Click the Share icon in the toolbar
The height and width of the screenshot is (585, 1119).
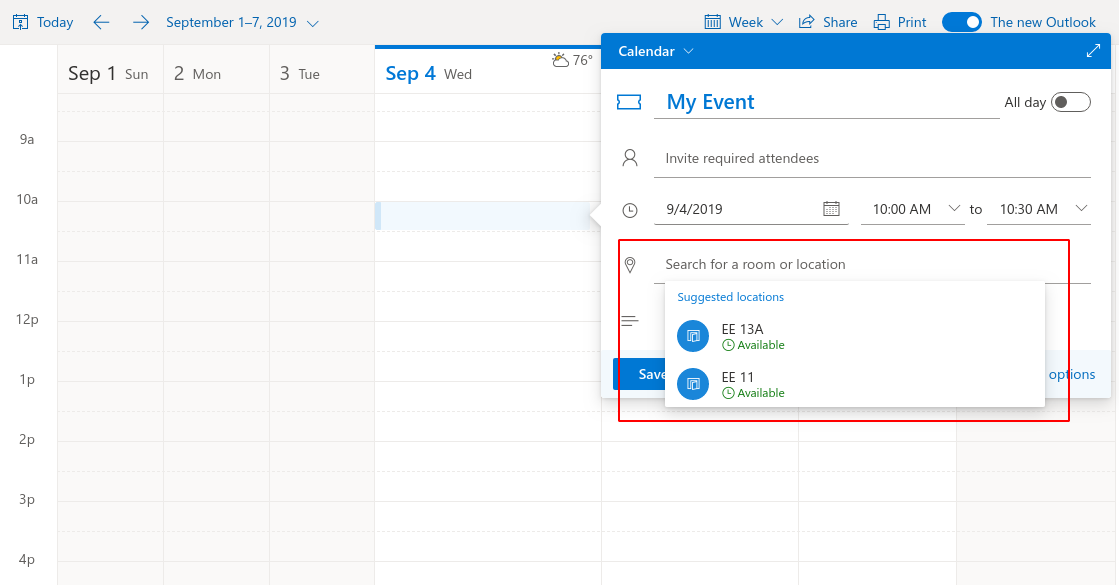(x=806, y=22)
